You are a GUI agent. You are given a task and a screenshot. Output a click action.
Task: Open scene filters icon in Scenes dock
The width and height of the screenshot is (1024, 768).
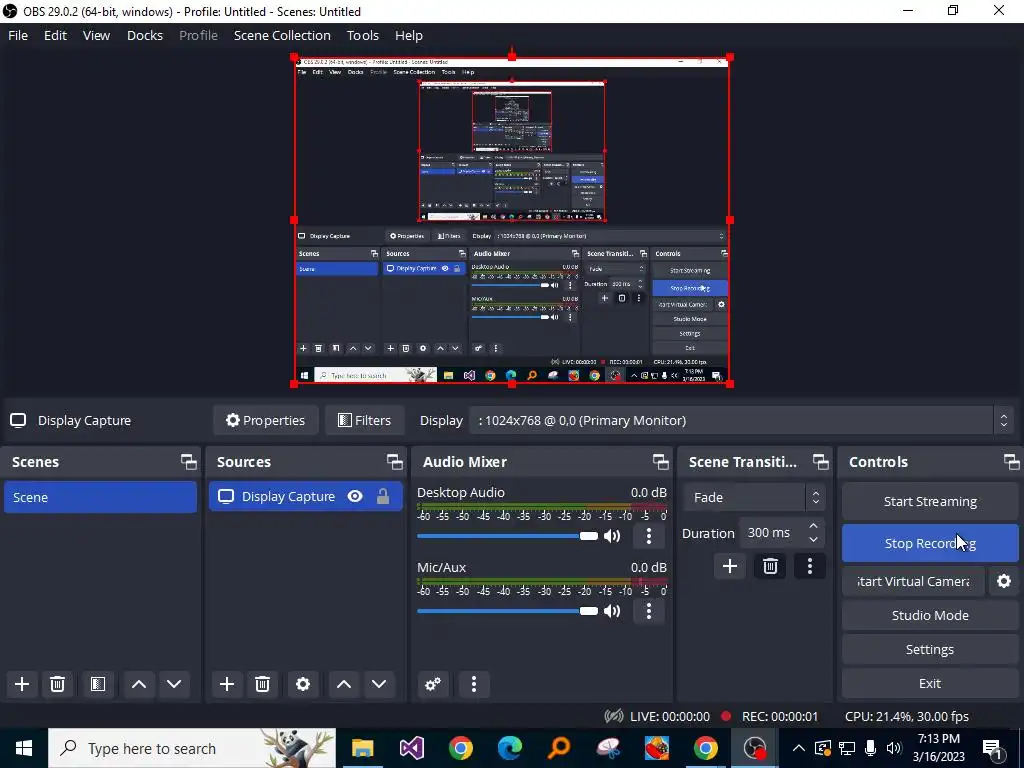point(98,684)
